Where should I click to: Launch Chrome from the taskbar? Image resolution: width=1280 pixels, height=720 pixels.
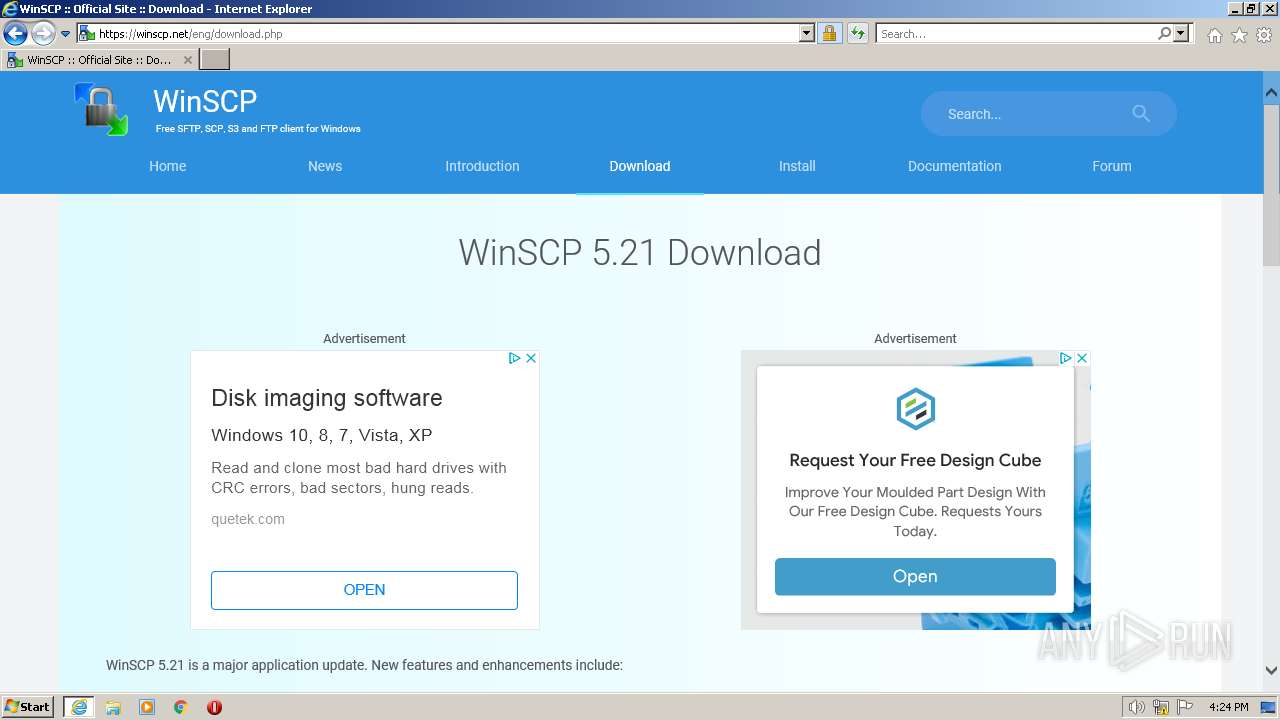pyautogui.click(x=181, y=707)
